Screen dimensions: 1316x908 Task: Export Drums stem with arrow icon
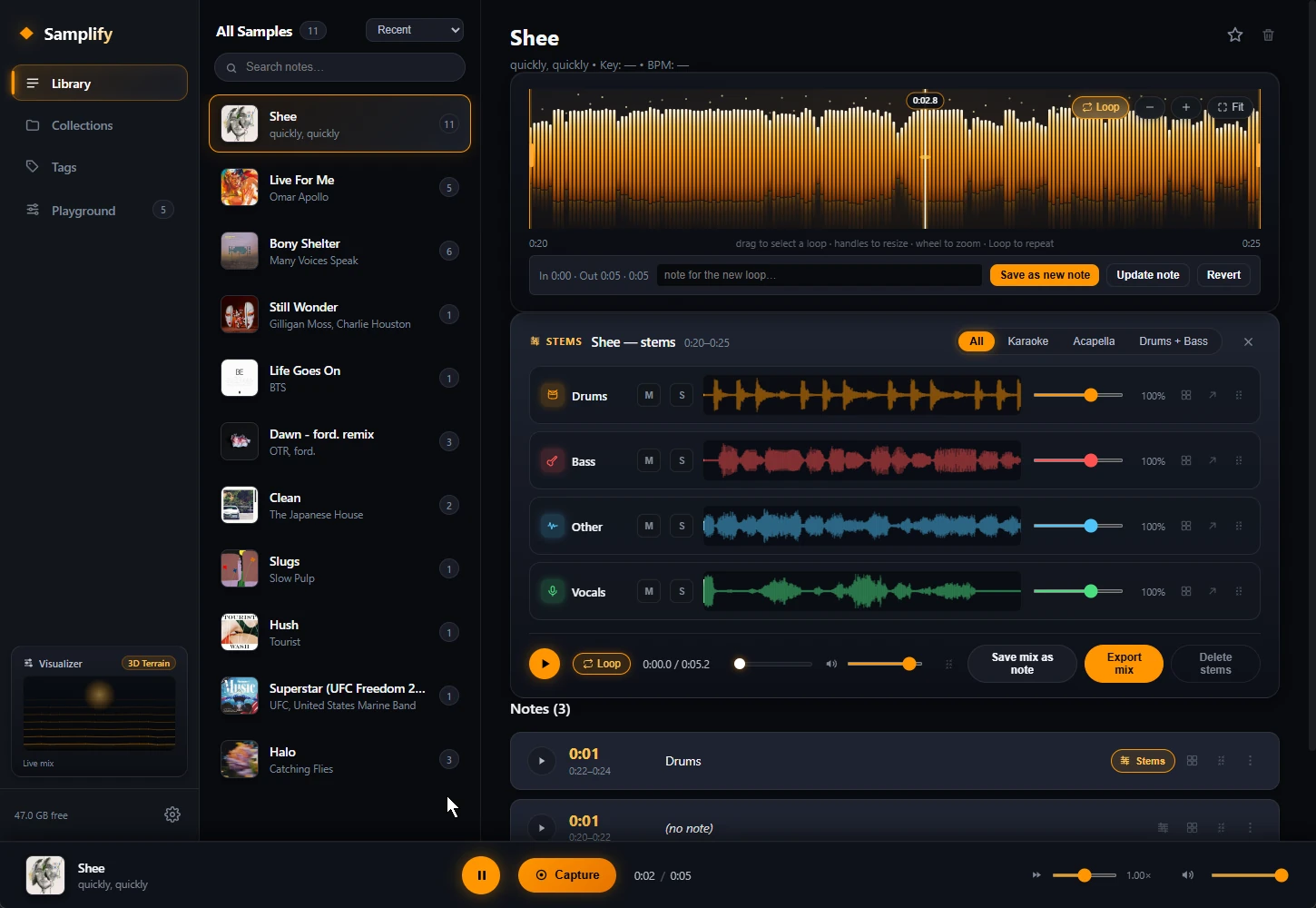[x=1213, y=395]
